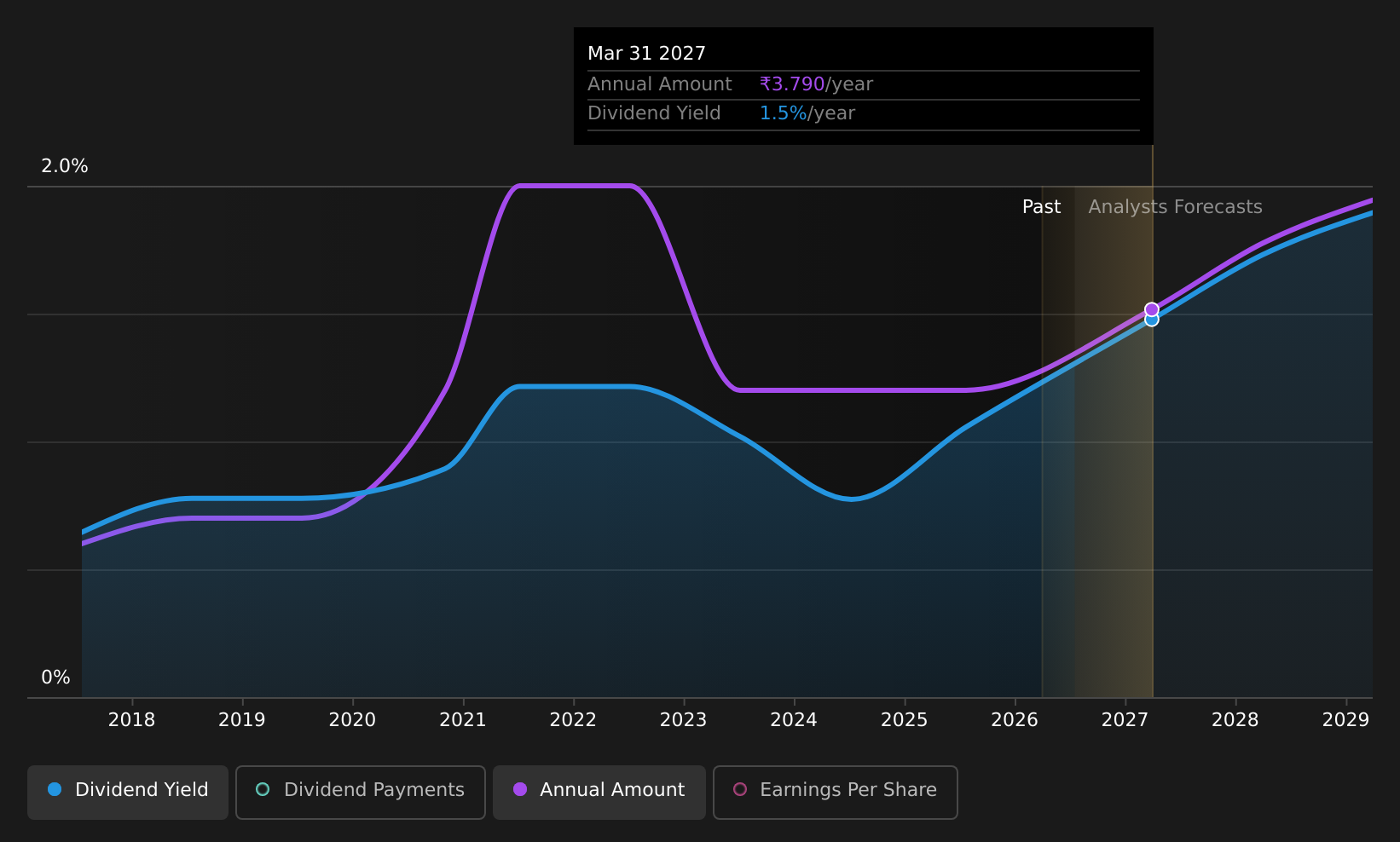1400x842 pixels.
Task: Click the 2018 x-axis label
Action: coord(132,720)
